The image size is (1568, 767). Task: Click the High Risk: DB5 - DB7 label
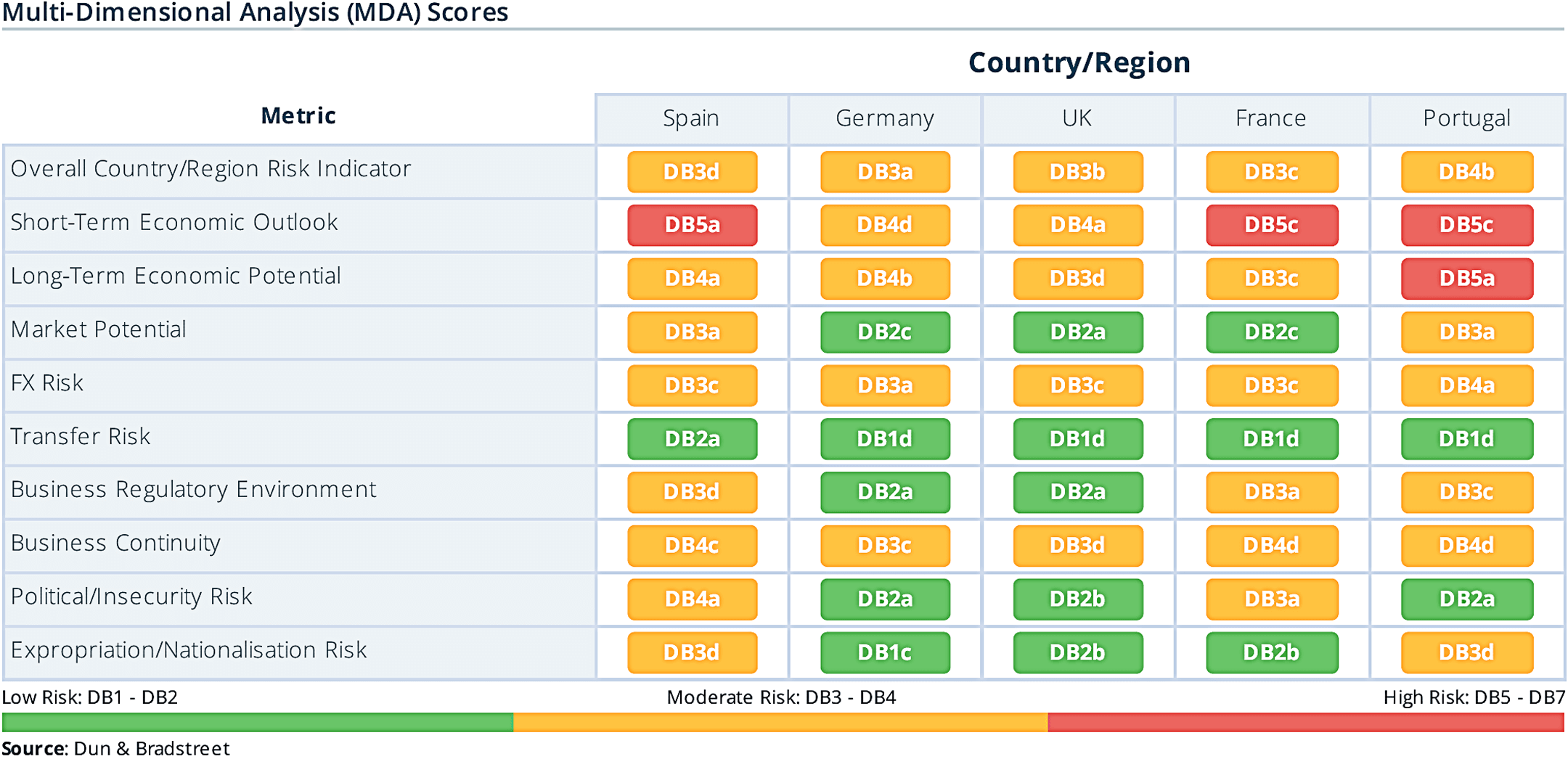coord(1474,697)
